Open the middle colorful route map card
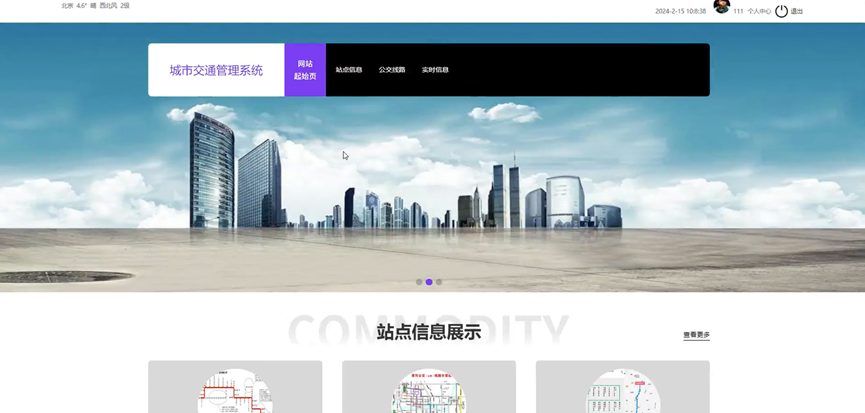The width and height of the screenshot is (865, 413). tap(429, 387)
